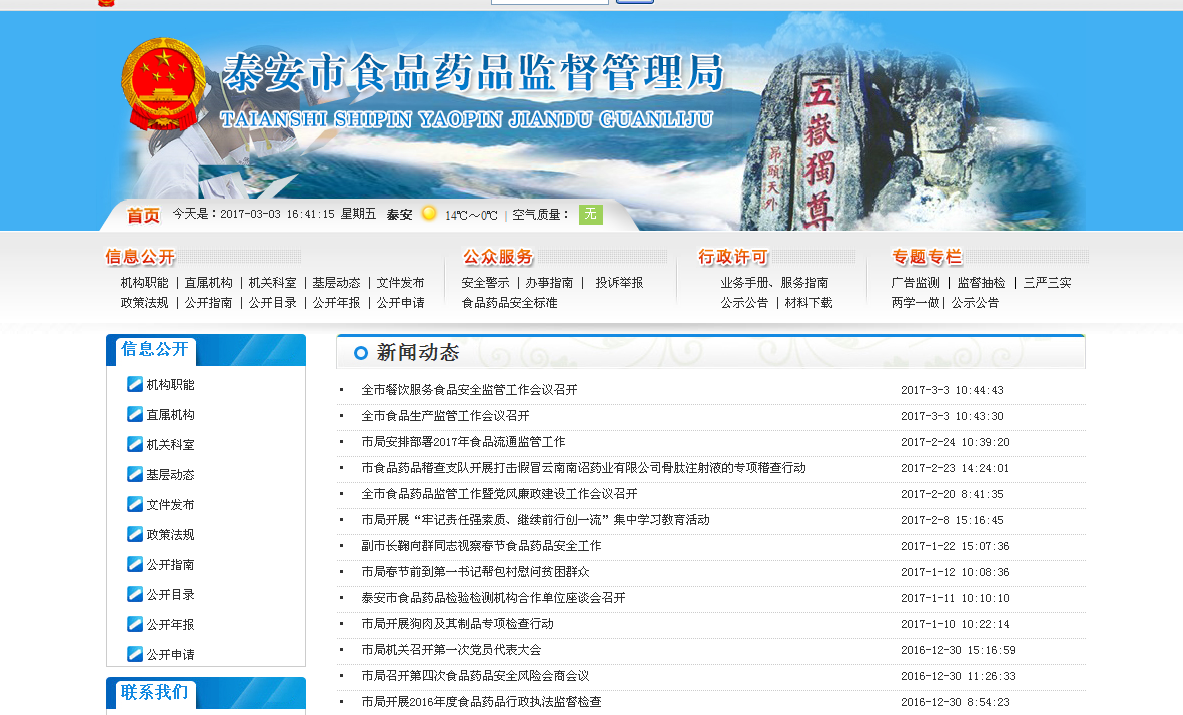Click the national emblem logo in the banner
The height and width of the screenshot is (715, 1183).
(163, 84)
